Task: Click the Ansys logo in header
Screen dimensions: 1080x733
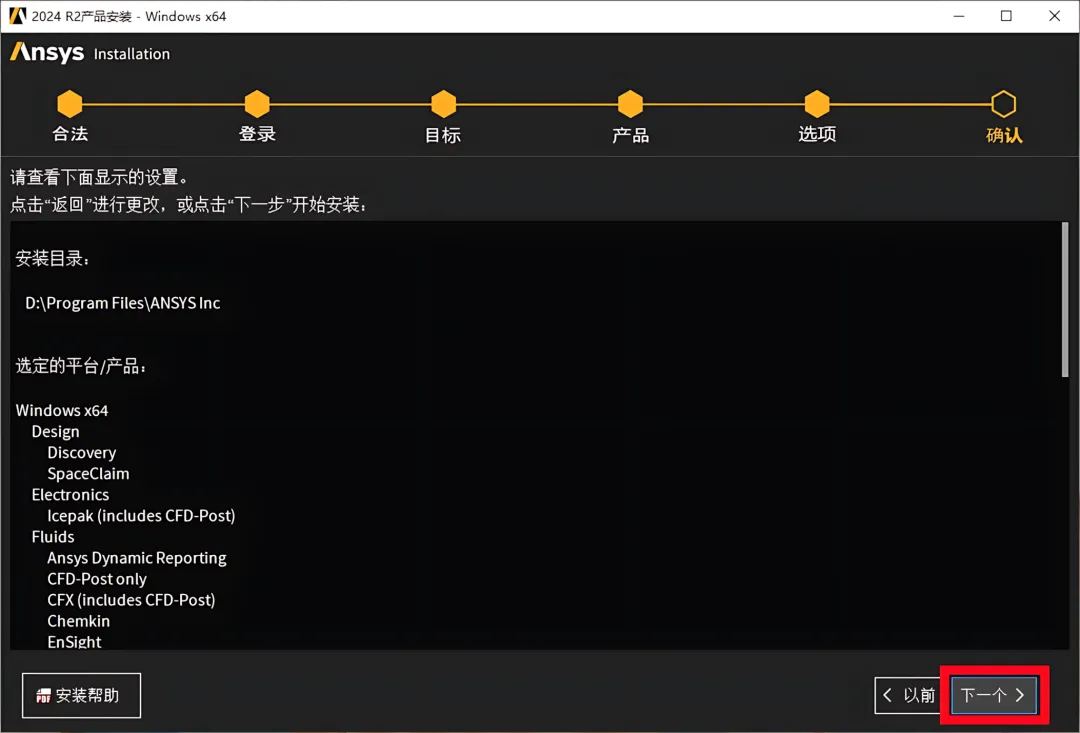Action: pyautogui.click(x=47, y=52)
